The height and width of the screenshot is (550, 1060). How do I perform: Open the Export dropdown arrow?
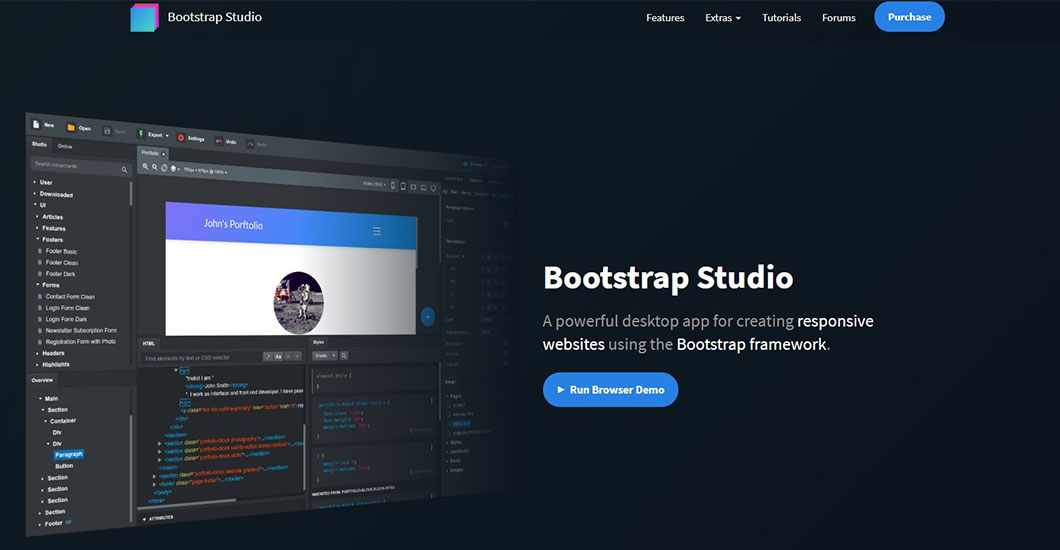pos(167,135)
